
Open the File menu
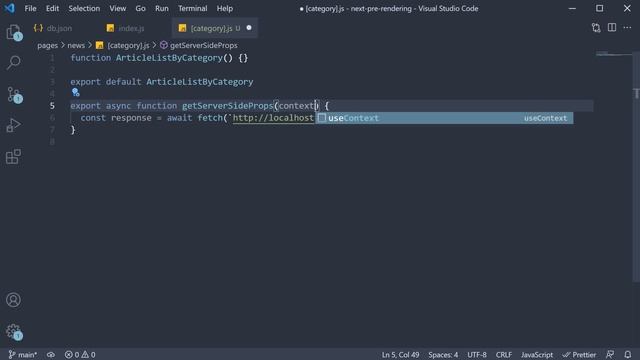(x=30, y=8)
